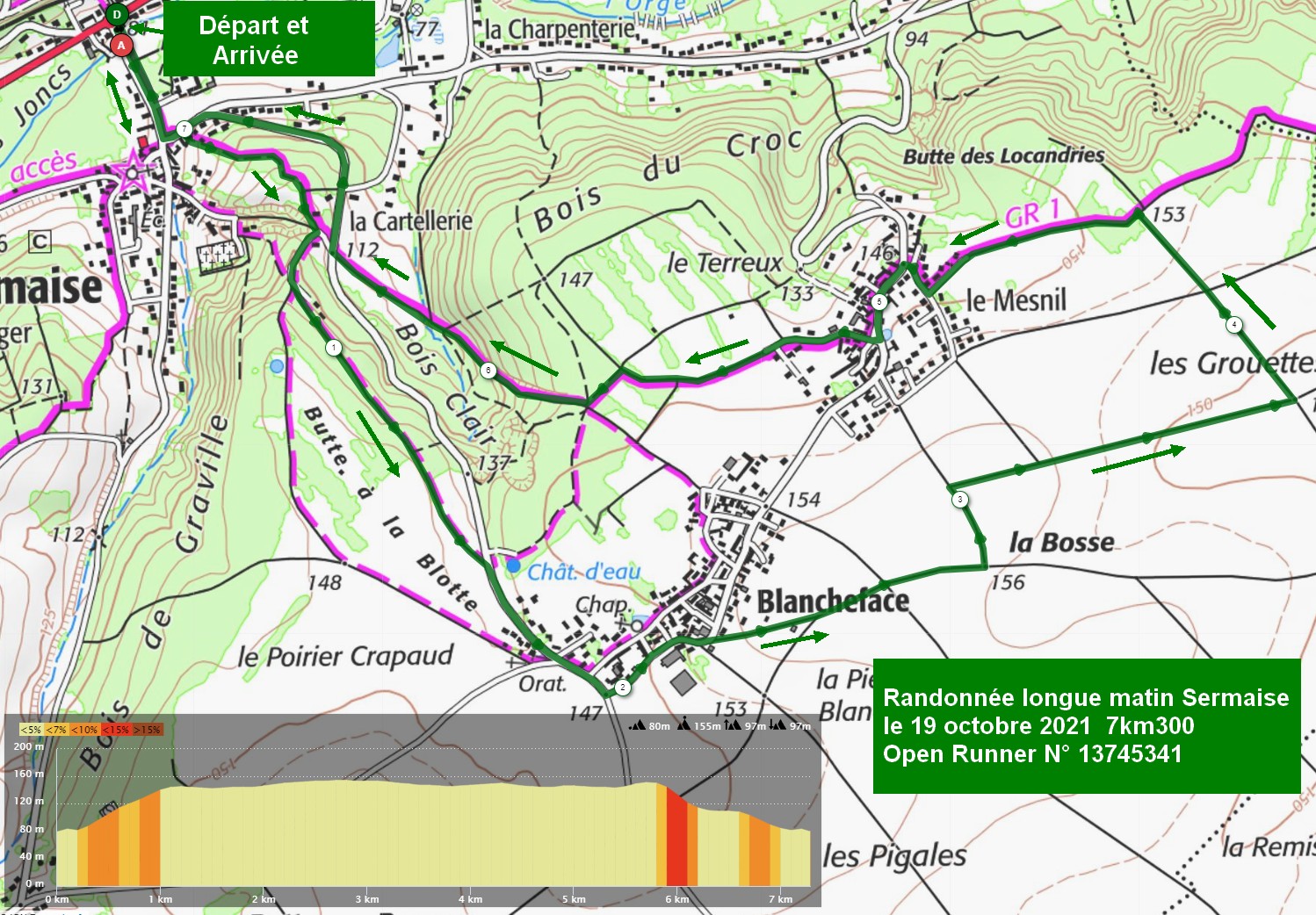Select route waypoint marker 5 in le Mesnil
The width and height of the screenshot is (1316, 915).
[x=879, y=302]
